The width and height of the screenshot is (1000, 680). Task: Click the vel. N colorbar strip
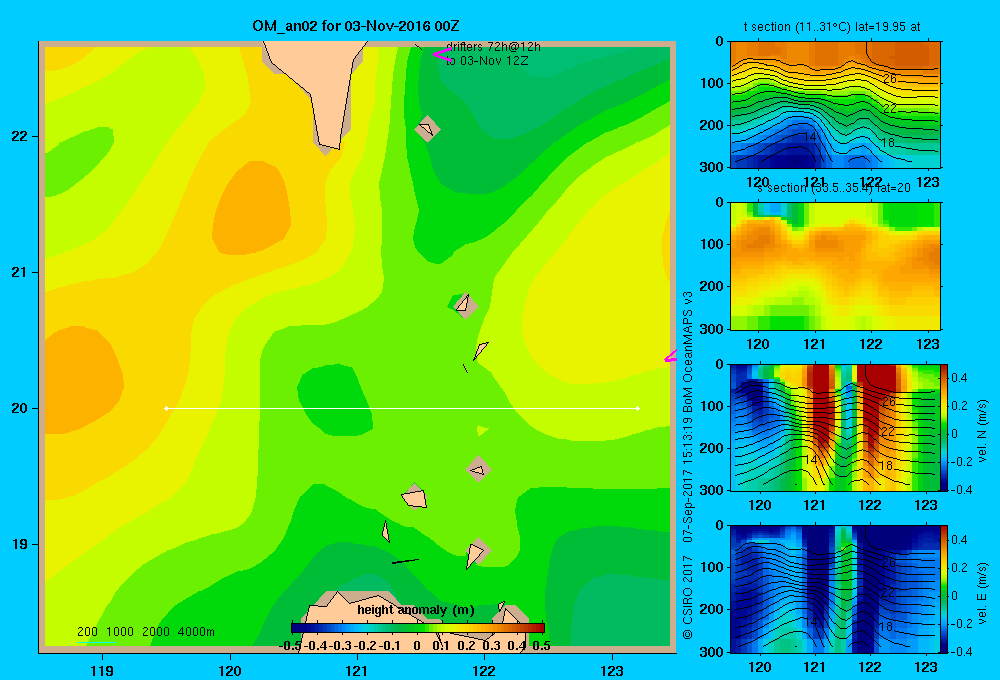tap(945, 427)
